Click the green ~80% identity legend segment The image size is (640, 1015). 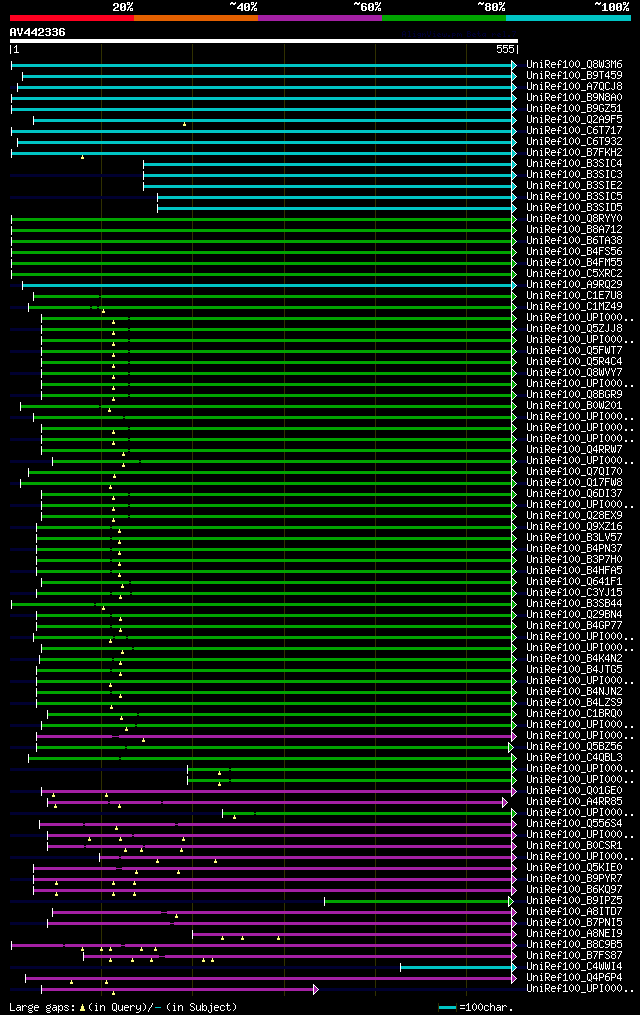coord(445,18)
